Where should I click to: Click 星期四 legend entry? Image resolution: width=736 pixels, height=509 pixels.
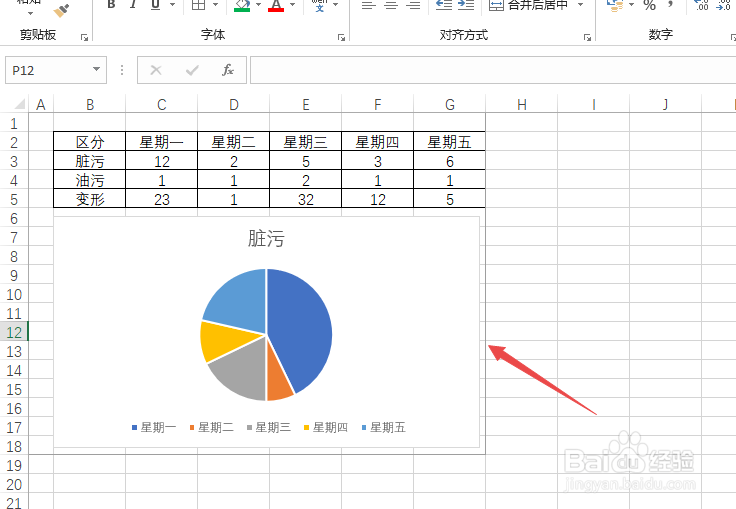pos(326,427)
